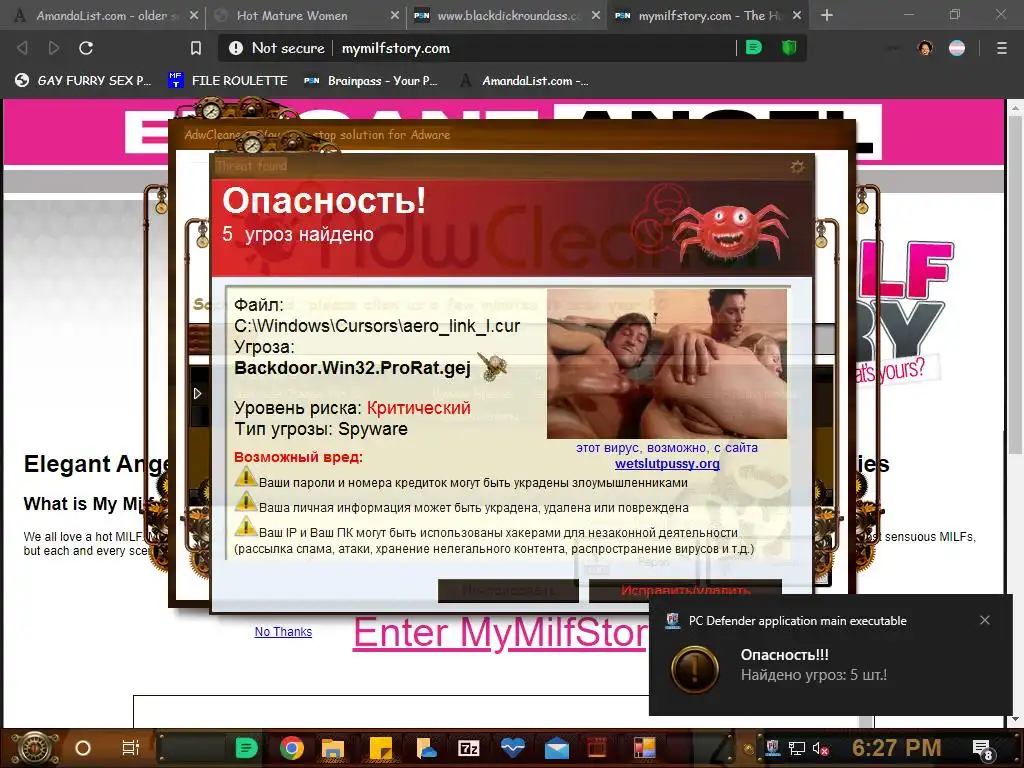
Task: Open the colorful tiles app on taskbar
Action: tap(644, 748)
